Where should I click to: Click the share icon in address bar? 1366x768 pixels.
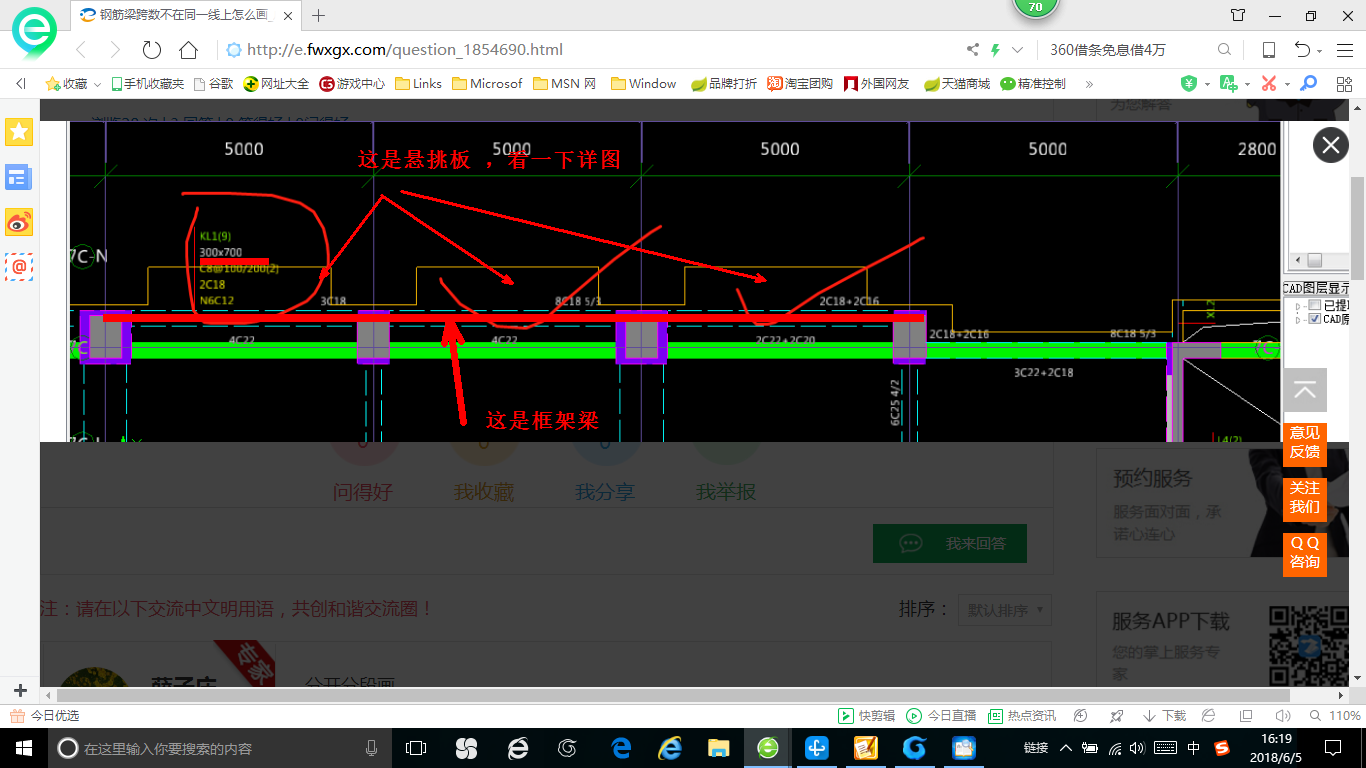[973, 50]
